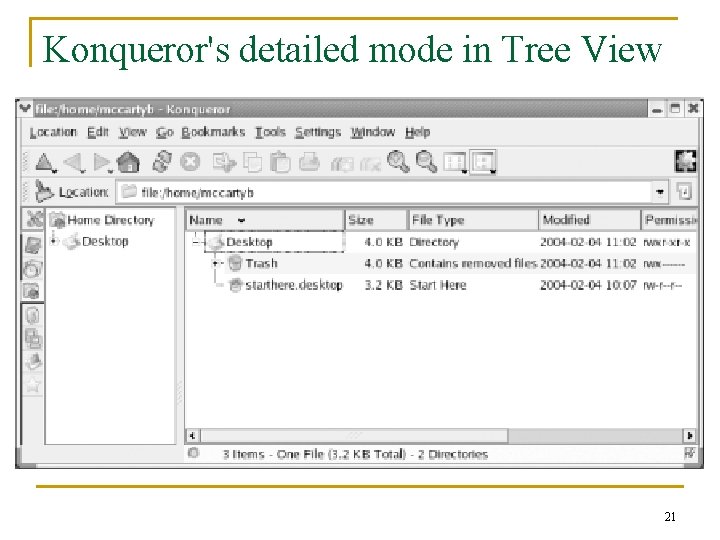Sort by the Modified column header

coord(590,220)
